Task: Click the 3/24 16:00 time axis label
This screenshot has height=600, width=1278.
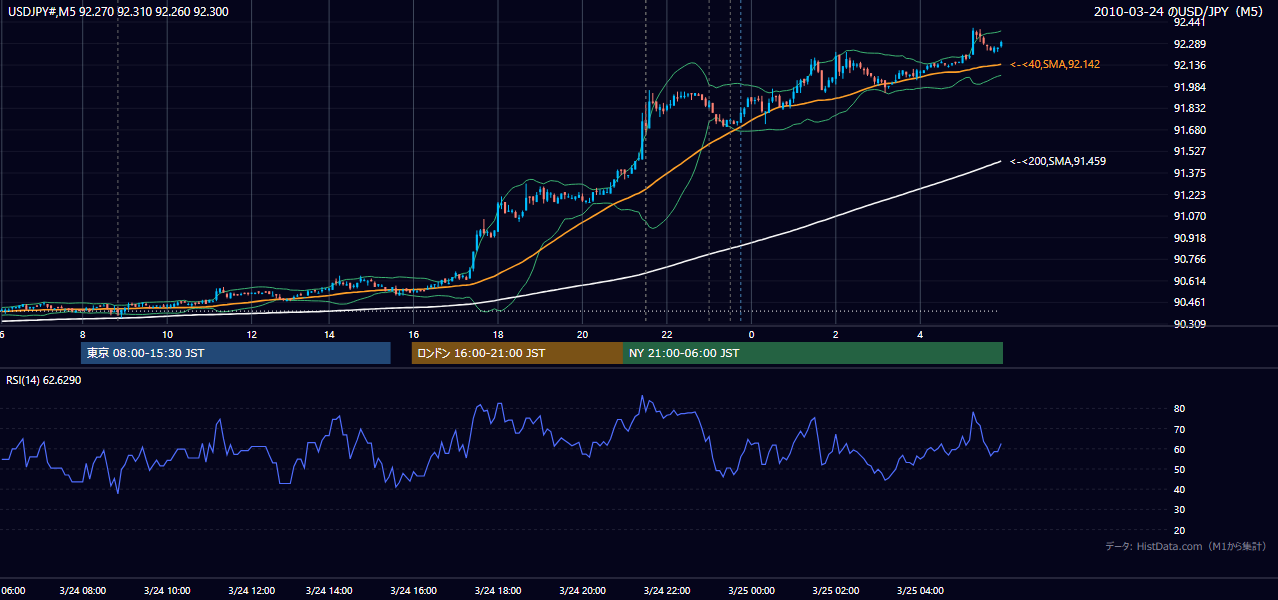Action: click(413, 591)
